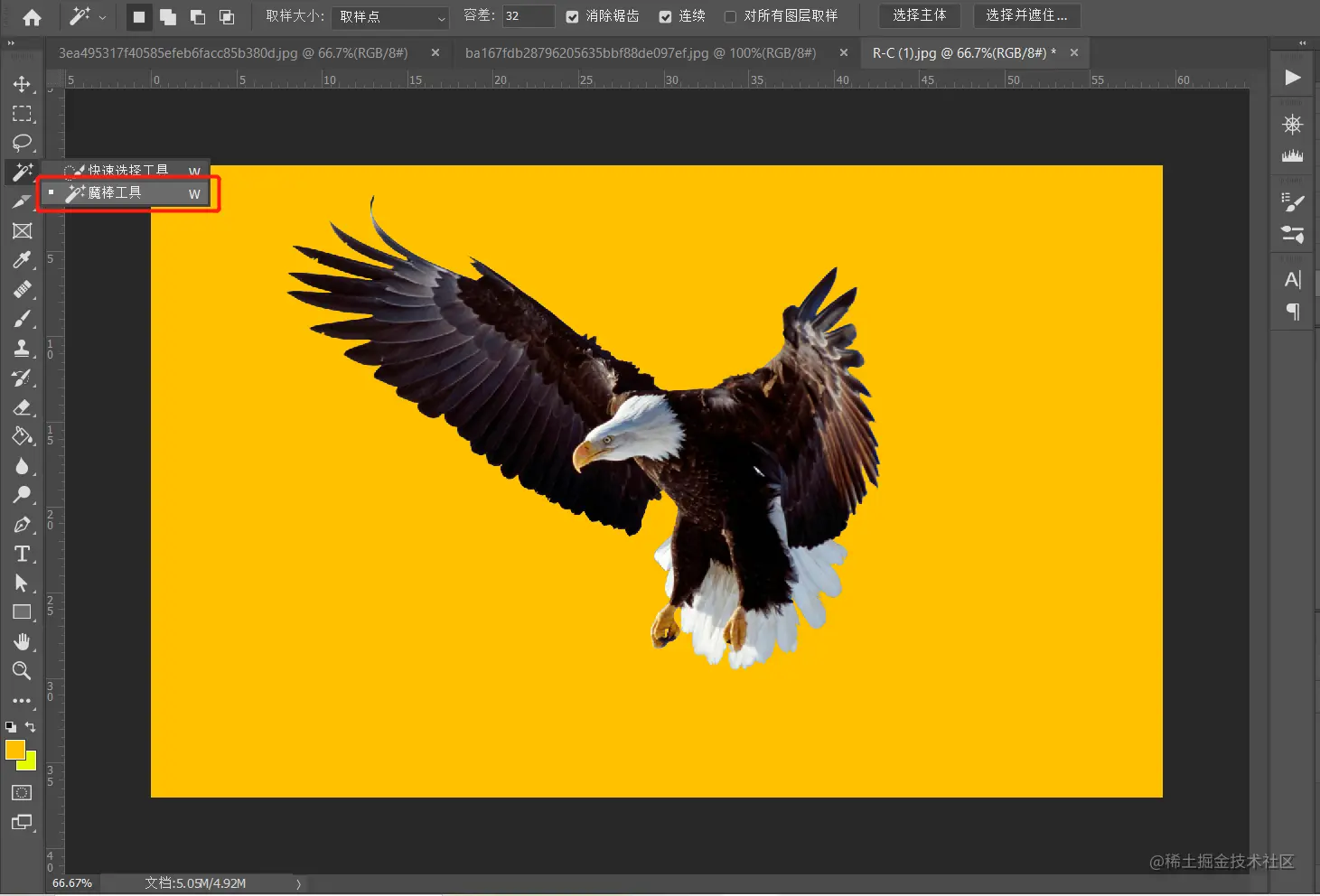Choose 快速选择工具 from the flyout
Image resolution: width=1320 pixels, height=896 pixels.
pos(126,170)
